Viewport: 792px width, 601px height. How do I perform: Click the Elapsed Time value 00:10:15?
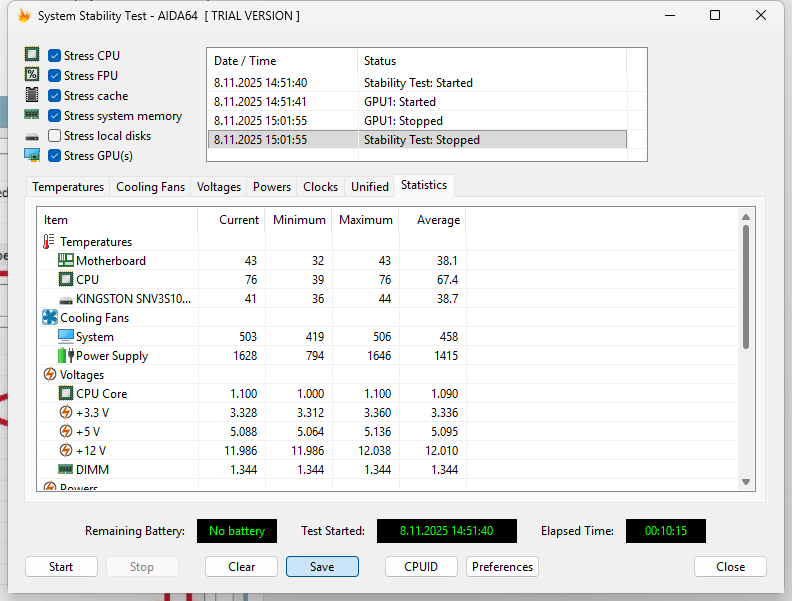[666, 531]
